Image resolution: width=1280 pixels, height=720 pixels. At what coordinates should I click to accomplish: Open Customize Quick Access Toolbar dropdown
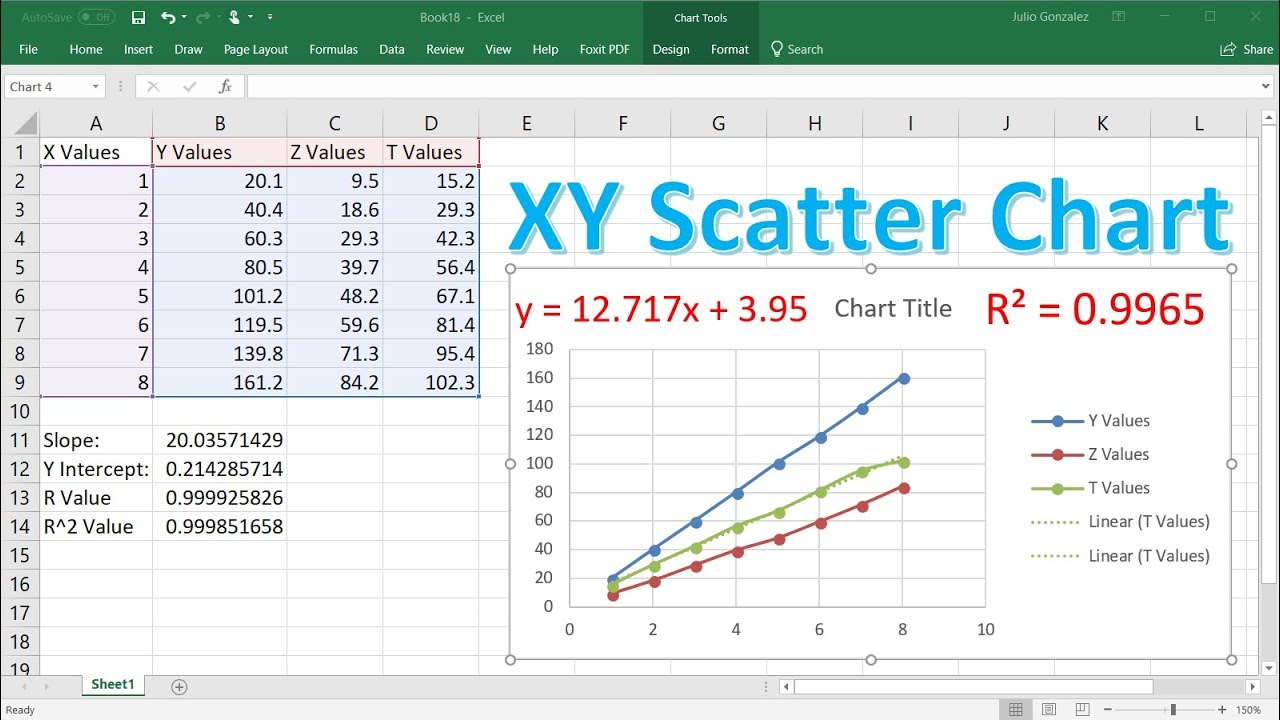pos(270,17)
